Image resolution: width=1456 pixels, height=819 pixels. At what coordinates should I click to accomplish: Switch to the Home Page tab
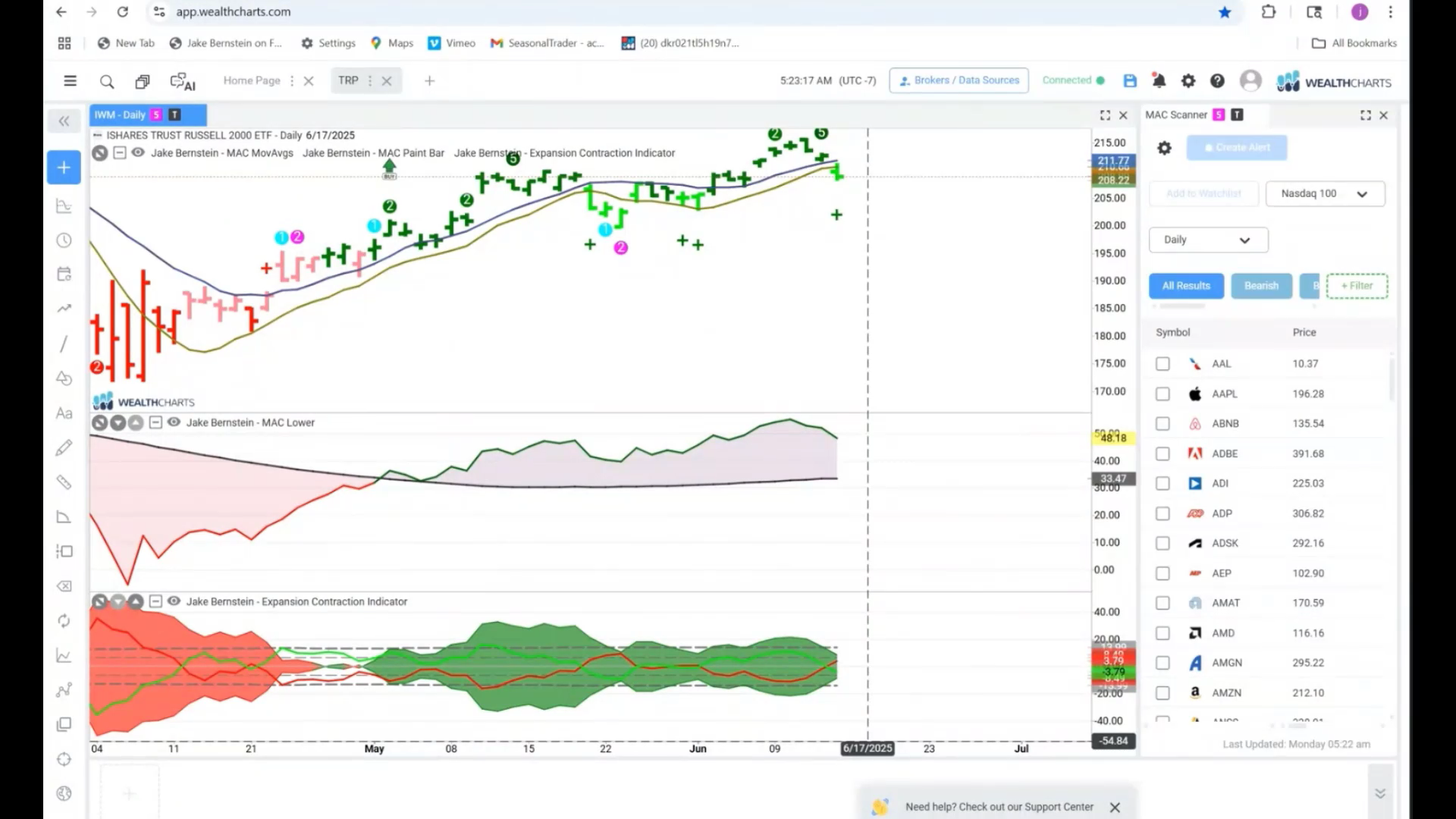pos(251,80)
